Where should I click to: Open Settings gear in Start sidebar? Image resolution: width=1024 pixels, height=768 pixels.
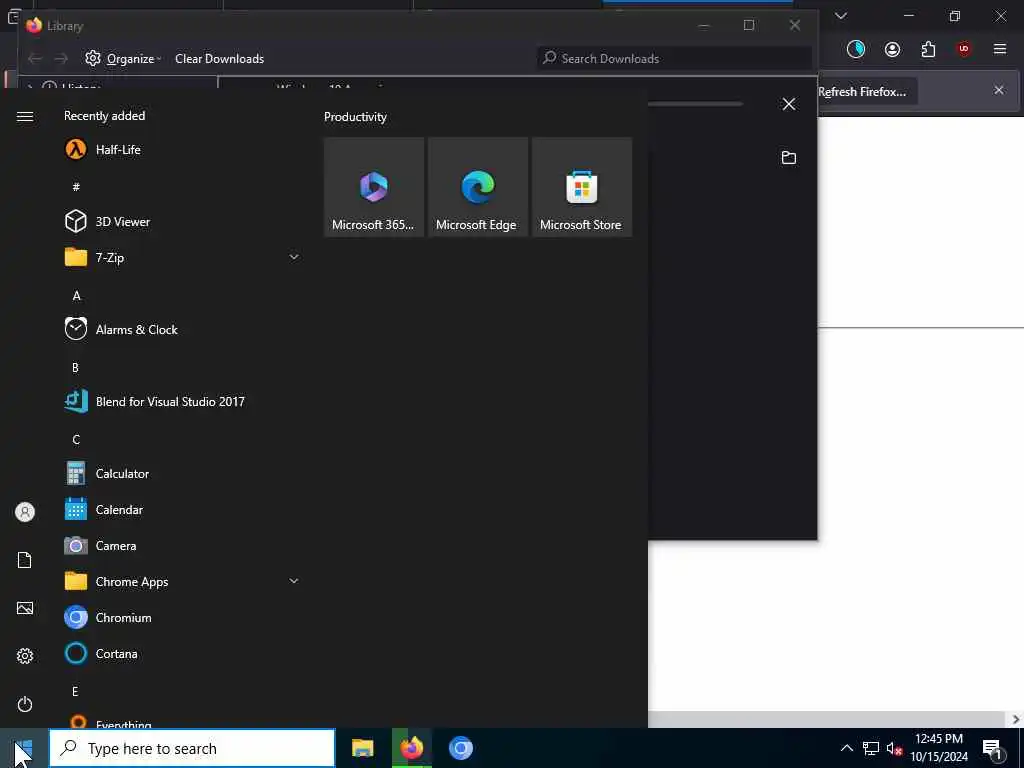tap(25, 656)
